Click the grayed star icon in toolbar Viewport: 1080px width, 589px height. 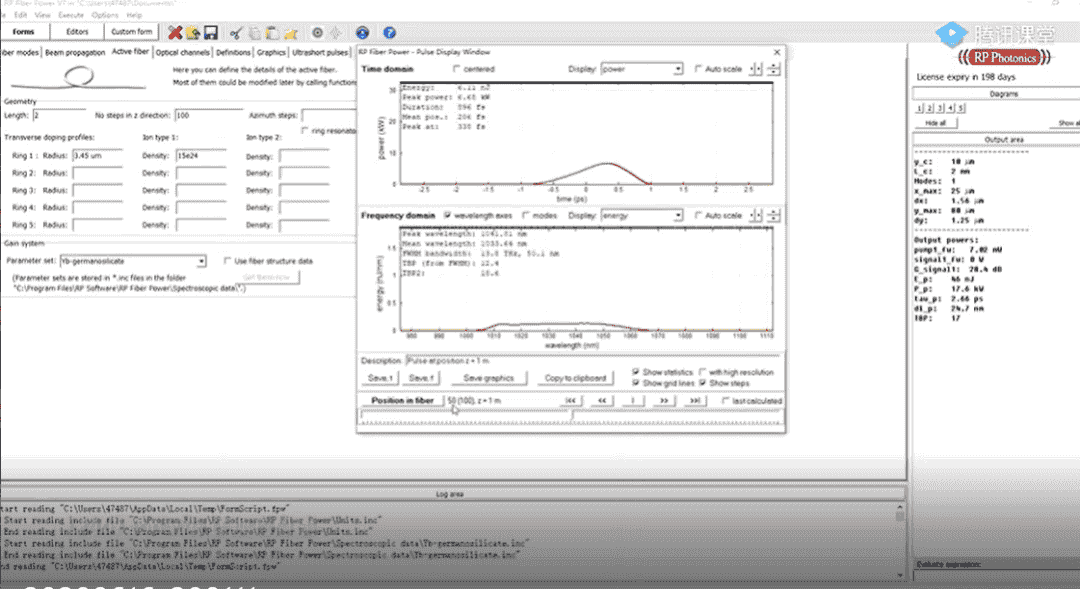[x=335, y=32]
